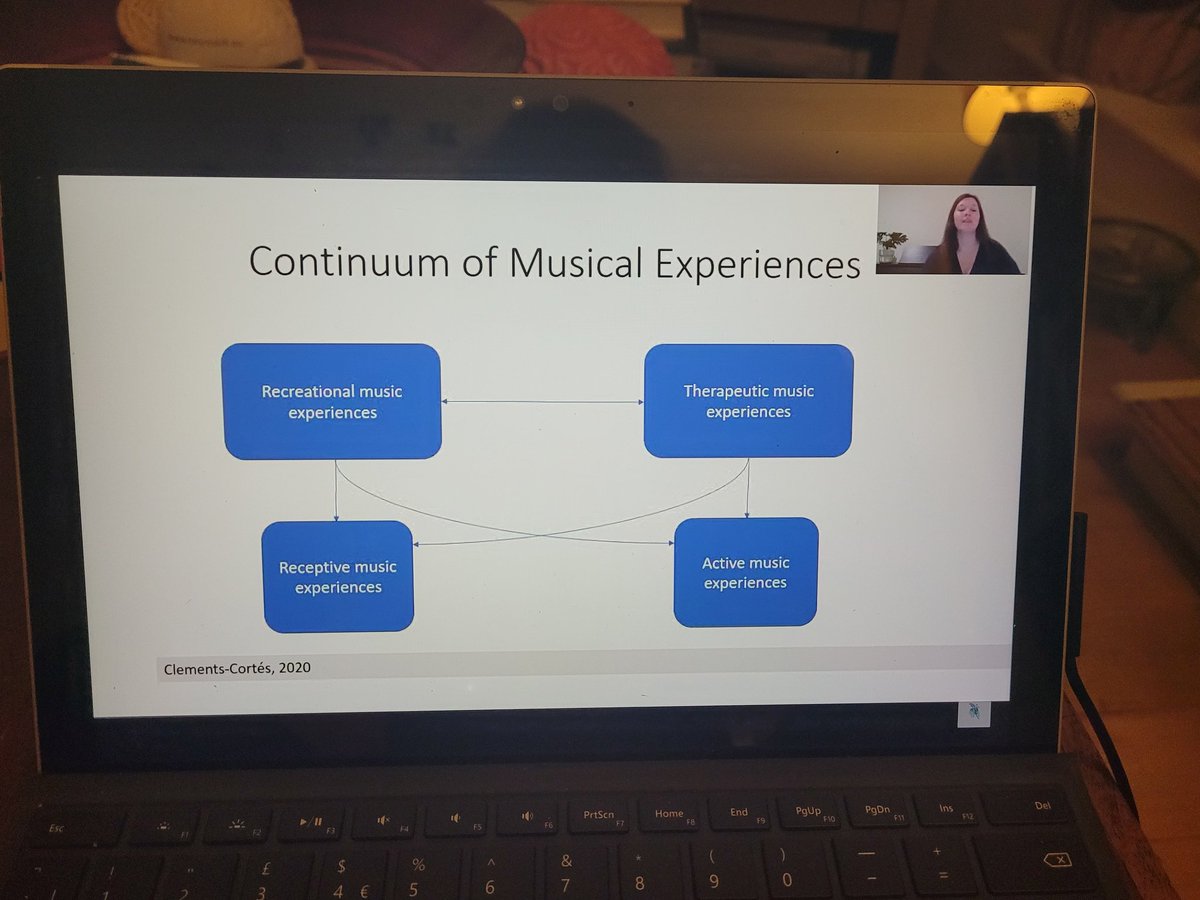
Task: Select the Recreational music experiences box
Action: click(332, 400)
